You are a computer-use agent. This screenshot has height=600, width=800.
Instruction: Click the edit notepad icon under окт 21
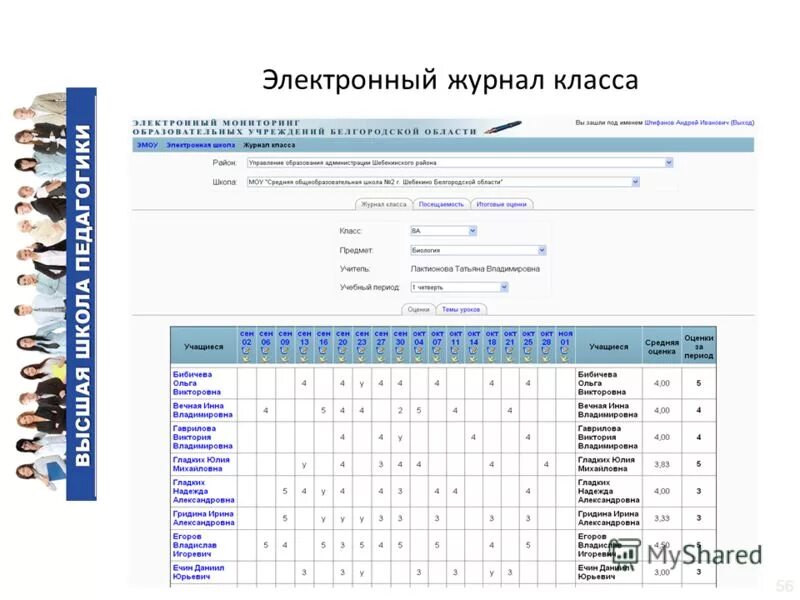[x=510, y=351]
